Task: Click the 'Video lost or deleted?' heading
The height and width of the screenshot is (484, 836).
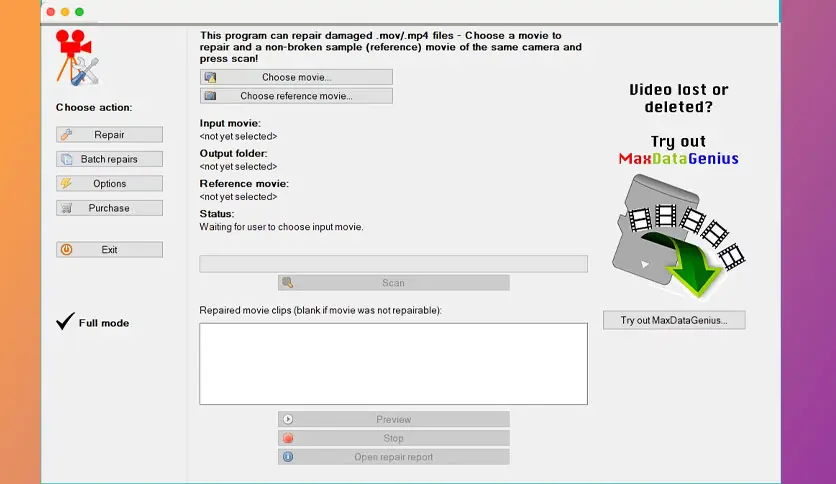Action: point(678,98)
